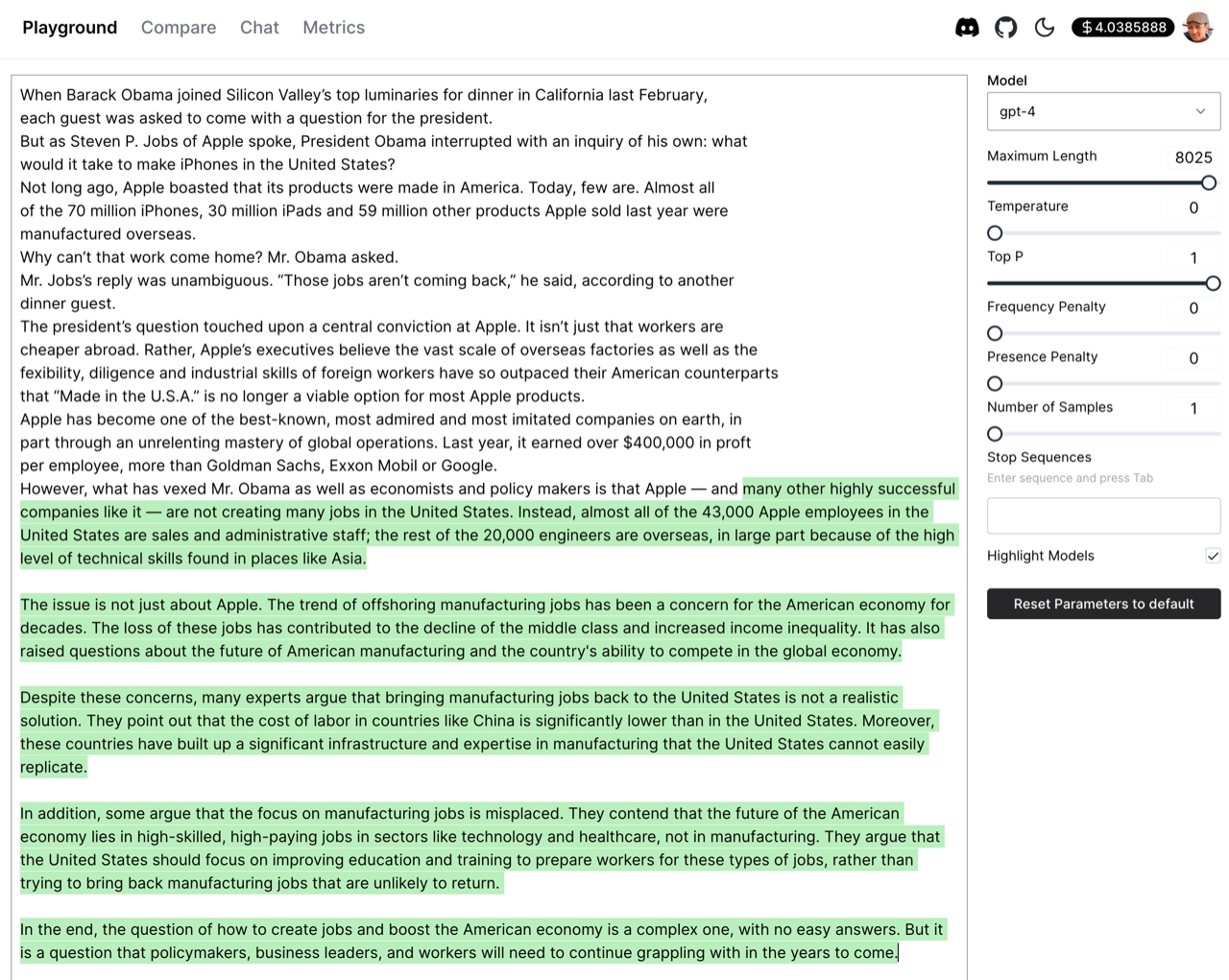Screen dimensions: 1229x980
Task: Edit the Top P value field
Action: (x=1193, y=257)
